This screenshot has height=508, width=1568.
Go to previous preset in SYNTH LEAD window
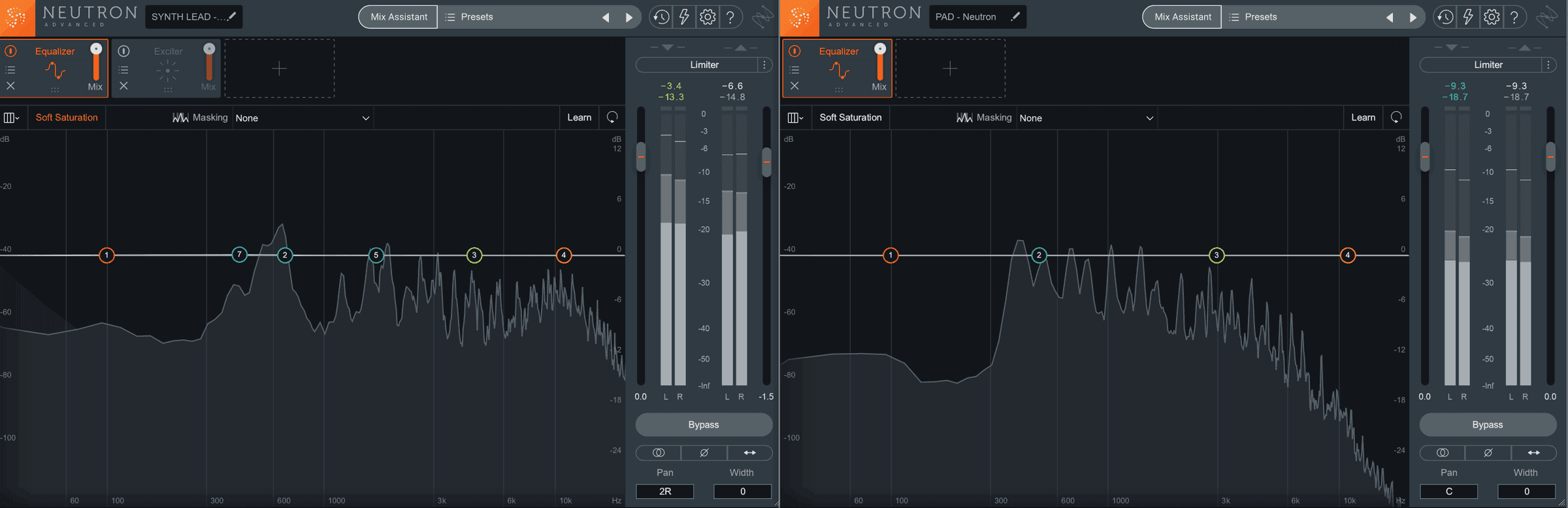point(606,18)
